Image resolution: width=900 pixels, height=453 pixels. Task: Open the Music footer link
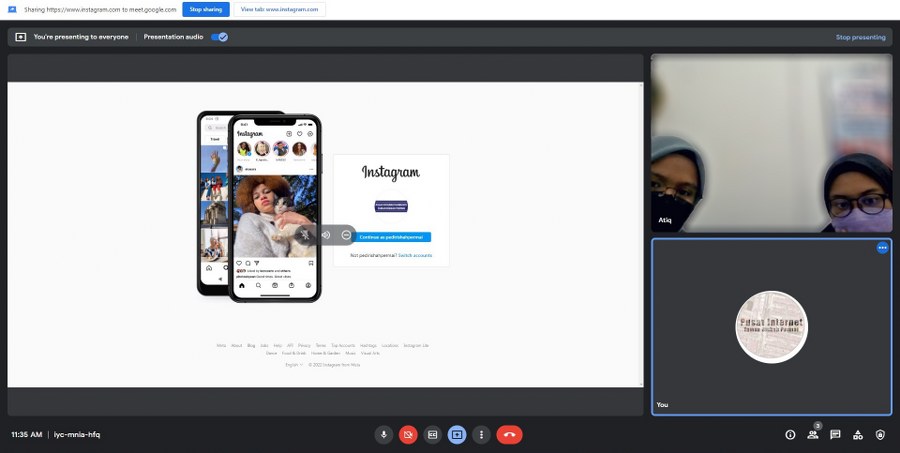coord(351,353)
